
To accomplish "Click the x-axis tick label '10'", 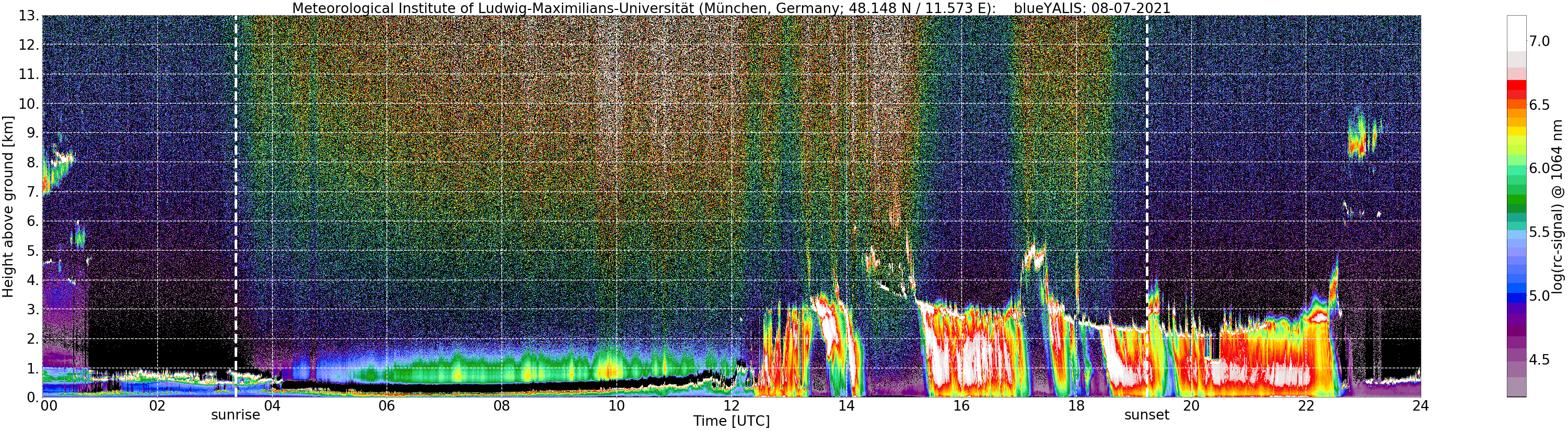I will [x=617, y=406].
